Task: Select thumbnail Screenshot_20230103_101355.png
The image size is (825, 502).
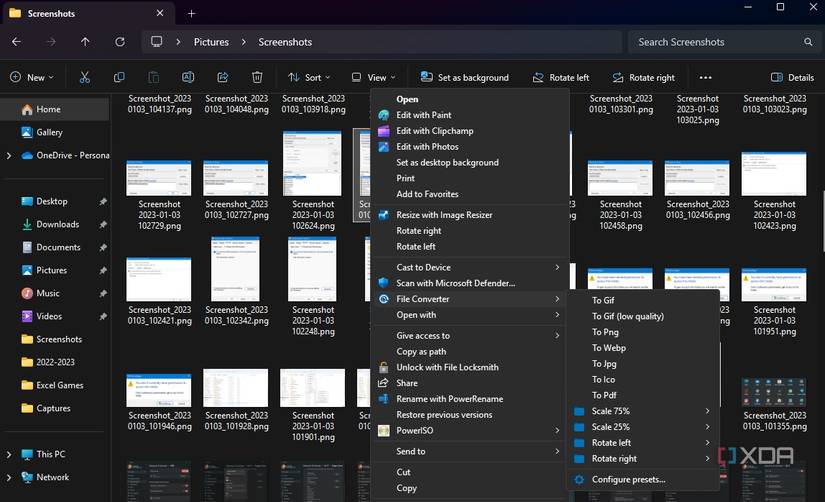Action: pyautogui.click(x=774, y=404)
